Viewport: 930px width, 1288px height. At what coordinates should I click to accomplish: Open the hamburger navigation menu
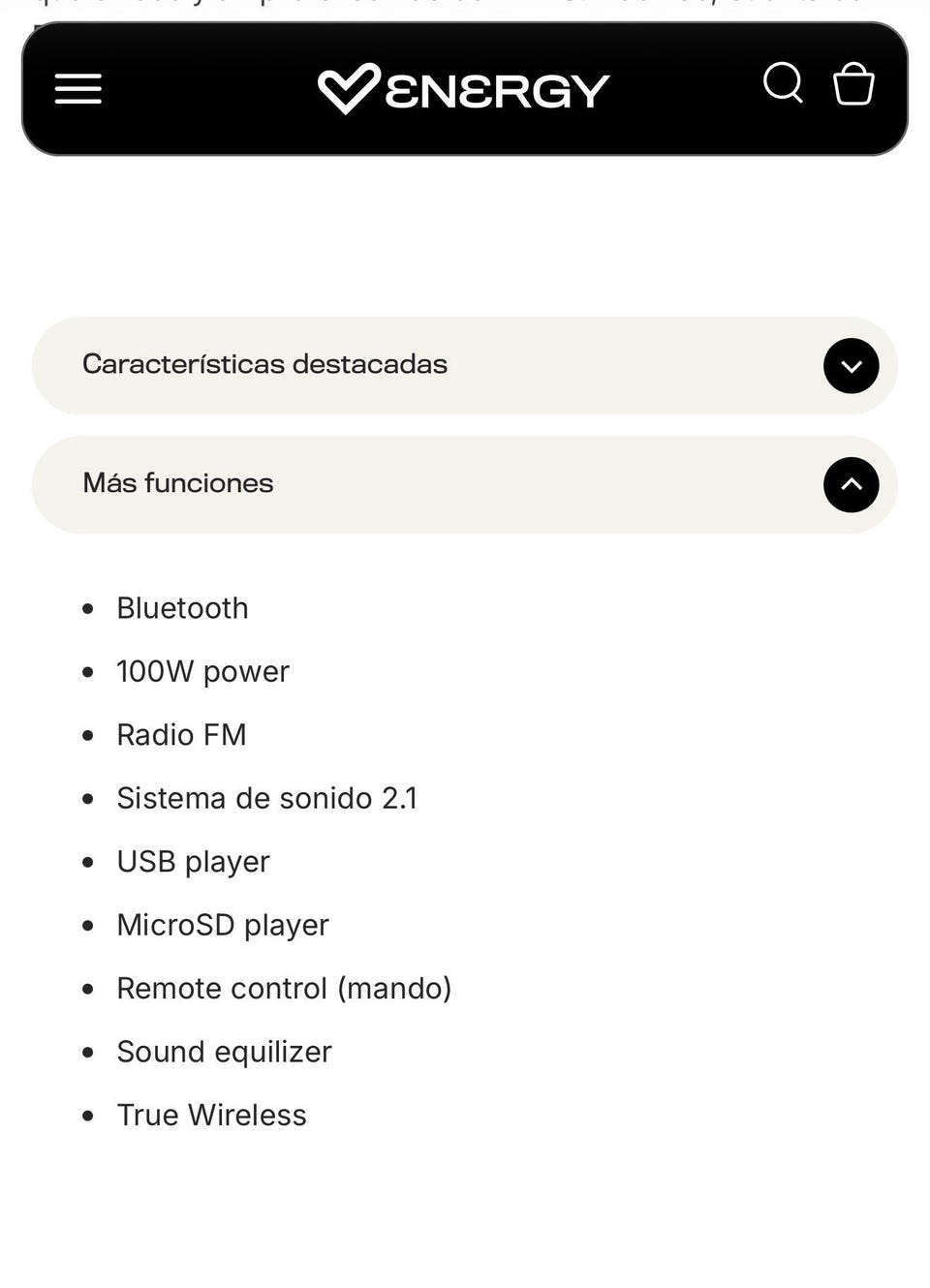(x=78, y=89)
